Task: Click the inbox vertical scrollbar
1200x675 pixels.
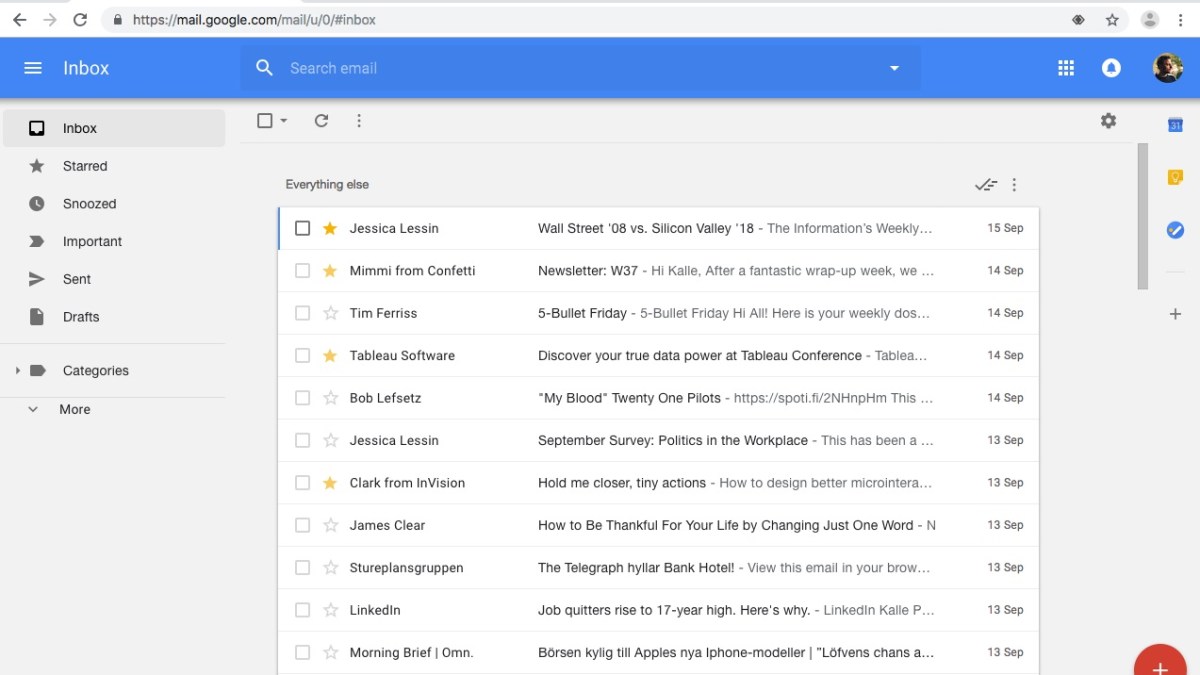Action: point(1143,216)
